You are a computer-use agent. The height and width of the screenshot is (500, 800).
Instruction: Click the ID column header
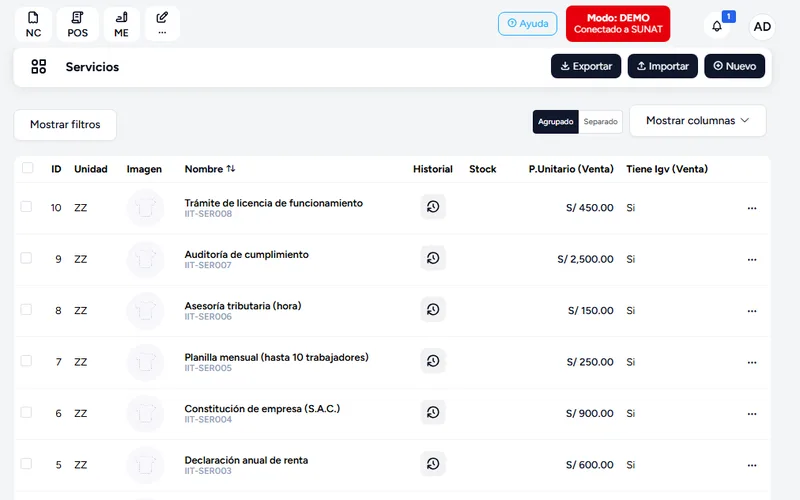(x=56, y=169)
